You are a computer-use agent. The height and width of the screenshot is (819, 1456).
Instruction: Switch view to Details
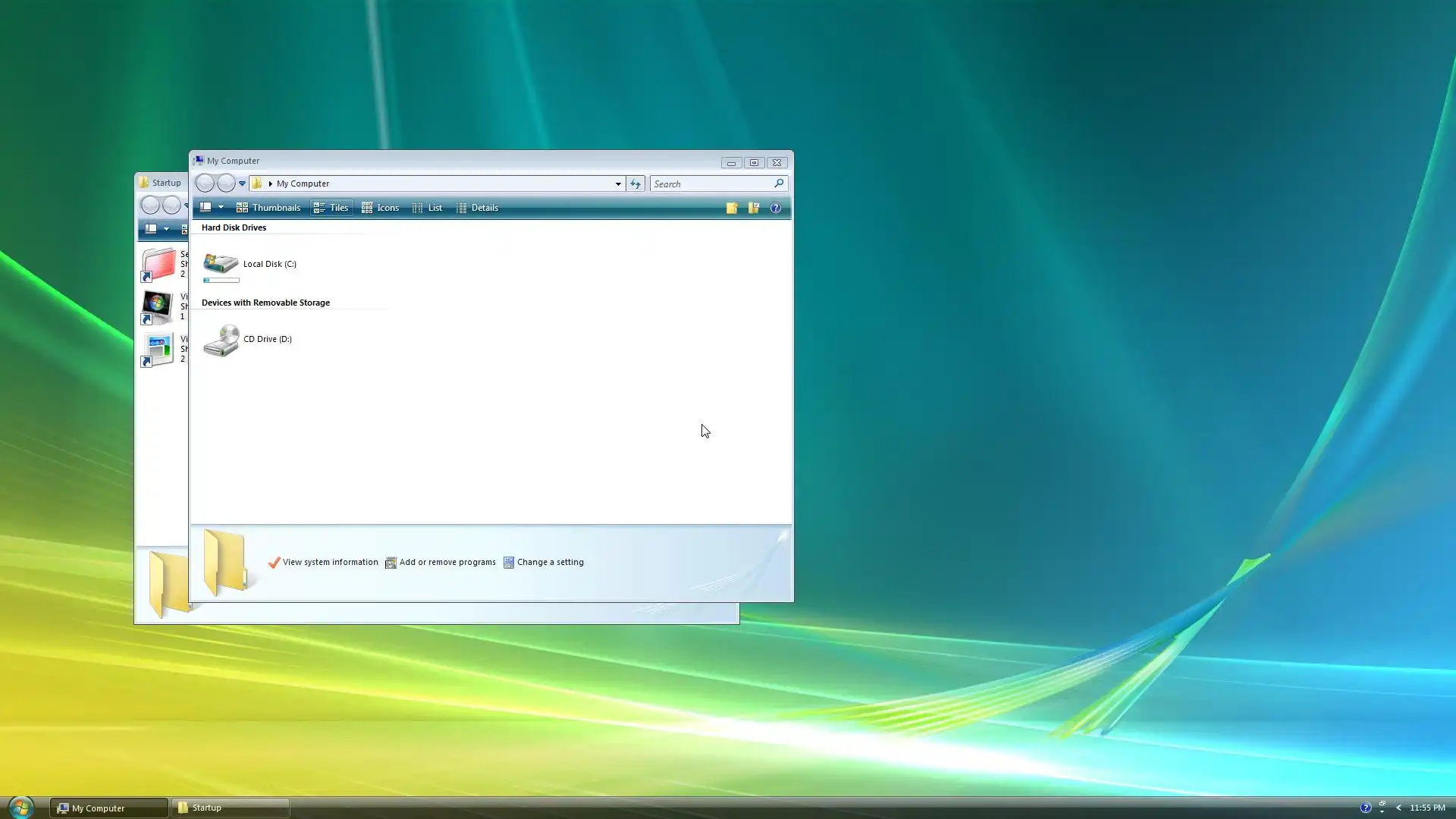(478, 208)
